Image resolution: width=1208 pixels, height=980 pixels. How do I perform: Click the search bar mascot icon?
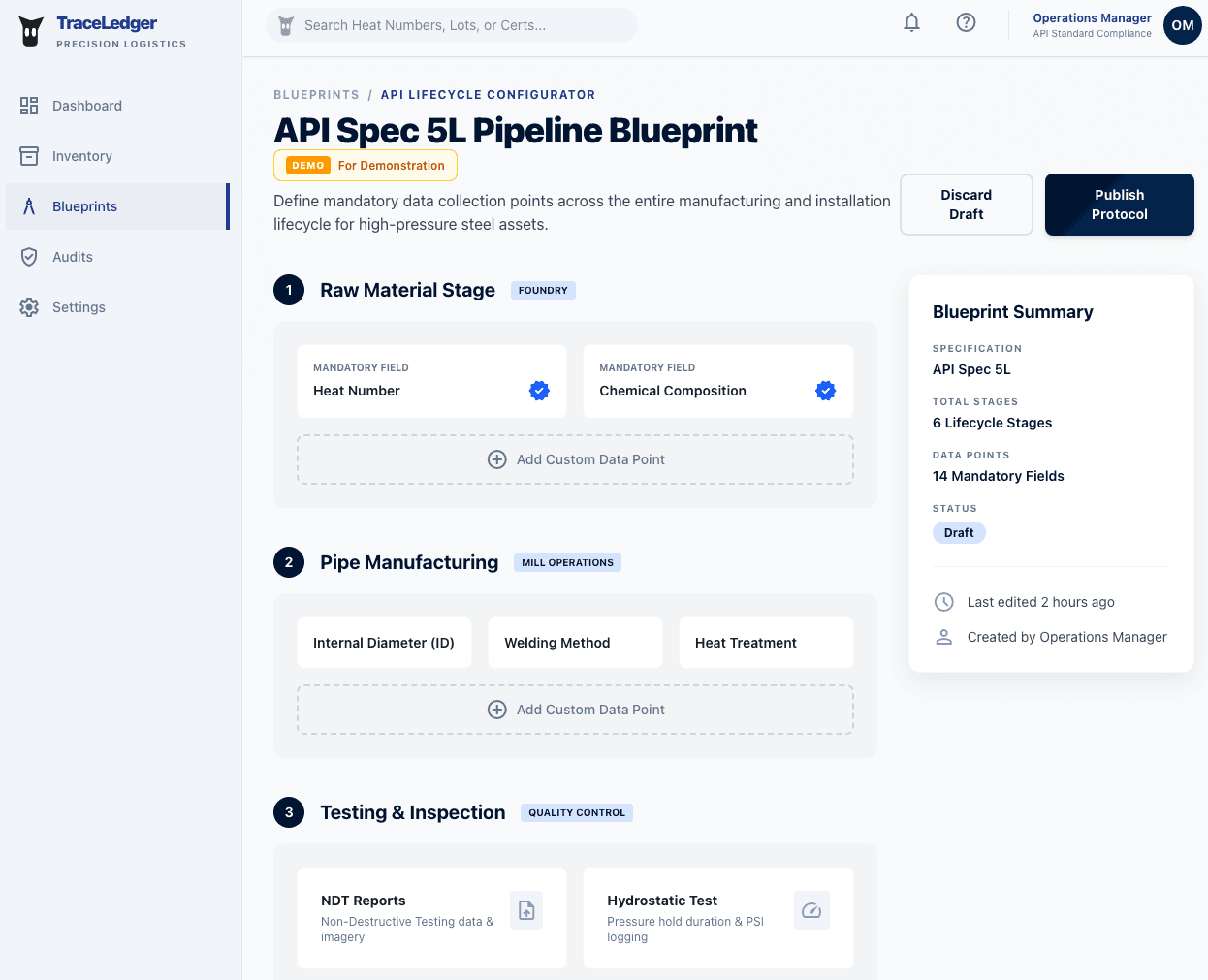pos(286,26)
